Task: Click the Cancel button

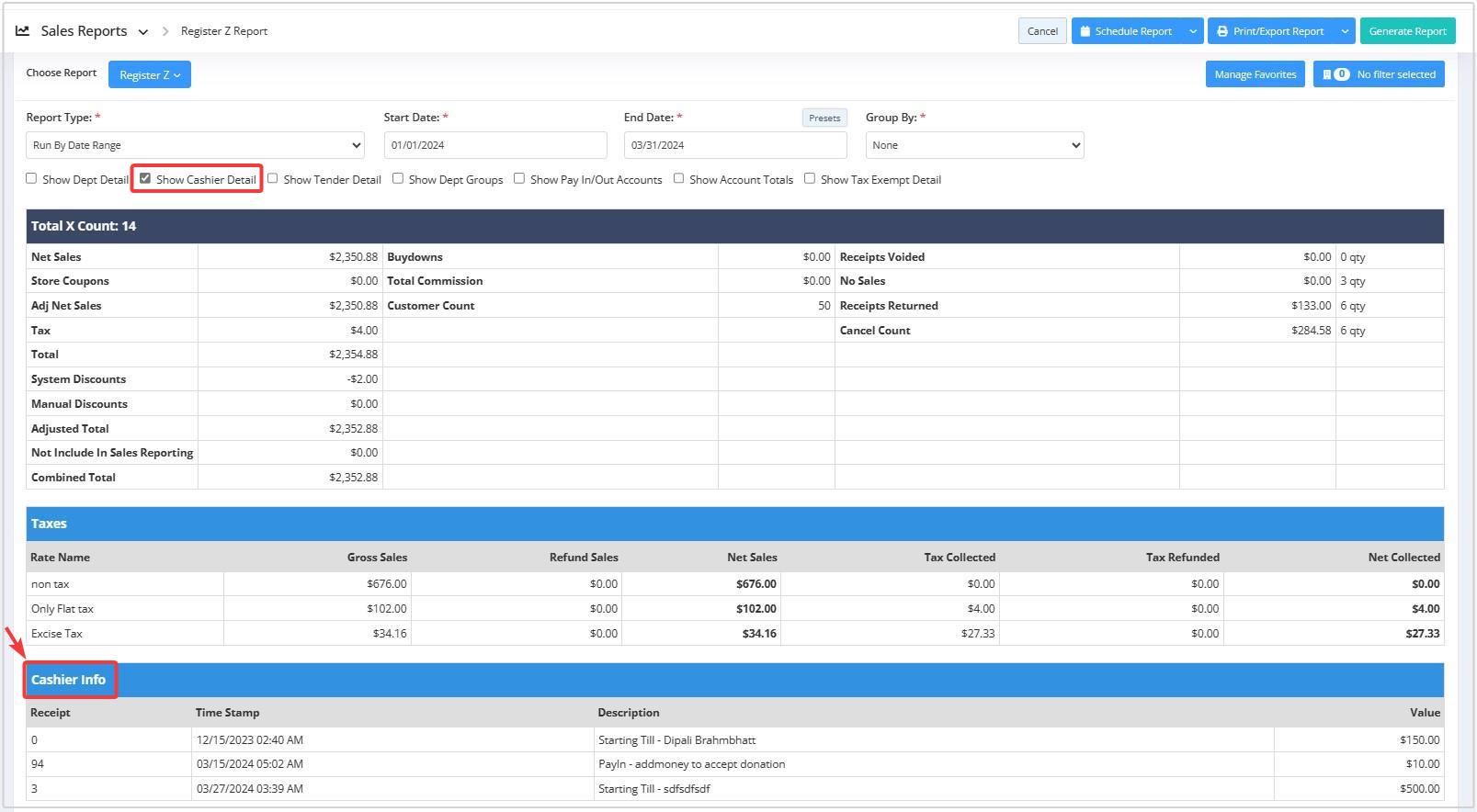Action: (1042, 31)
